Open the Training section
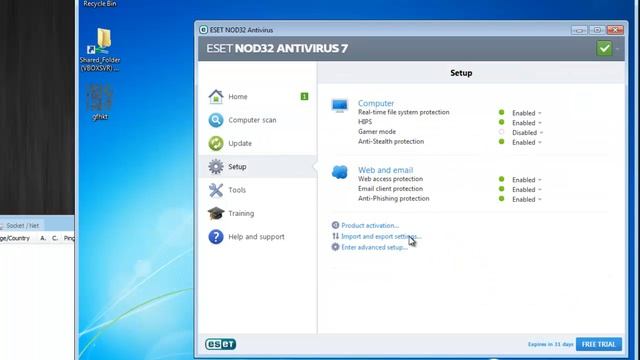Viewport: 640px width, 360px height. point(258,213)
